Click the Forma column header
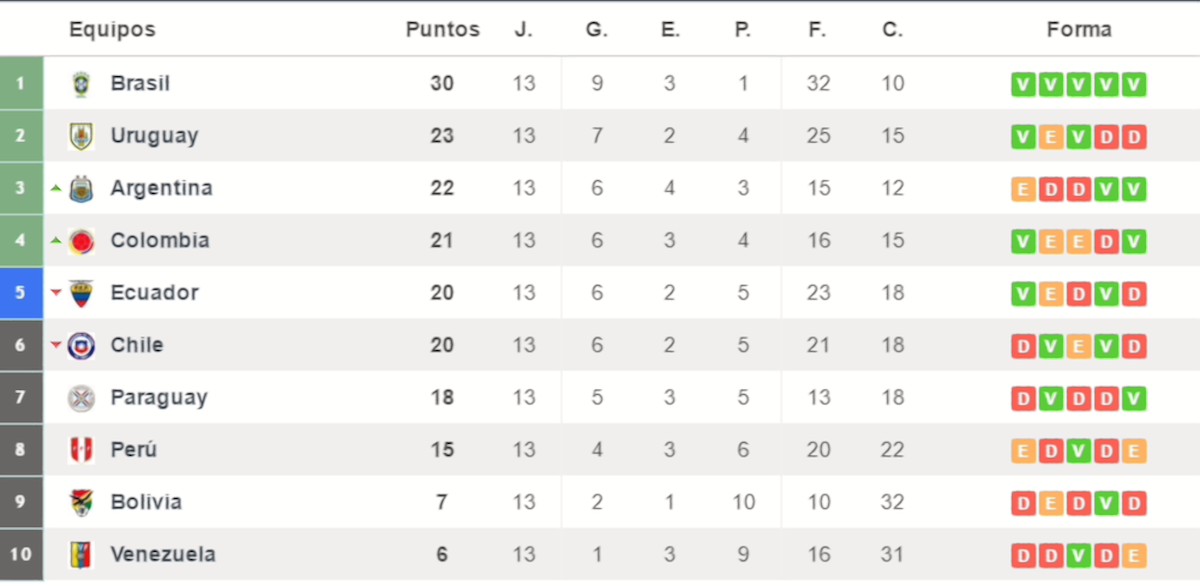 1079,30
